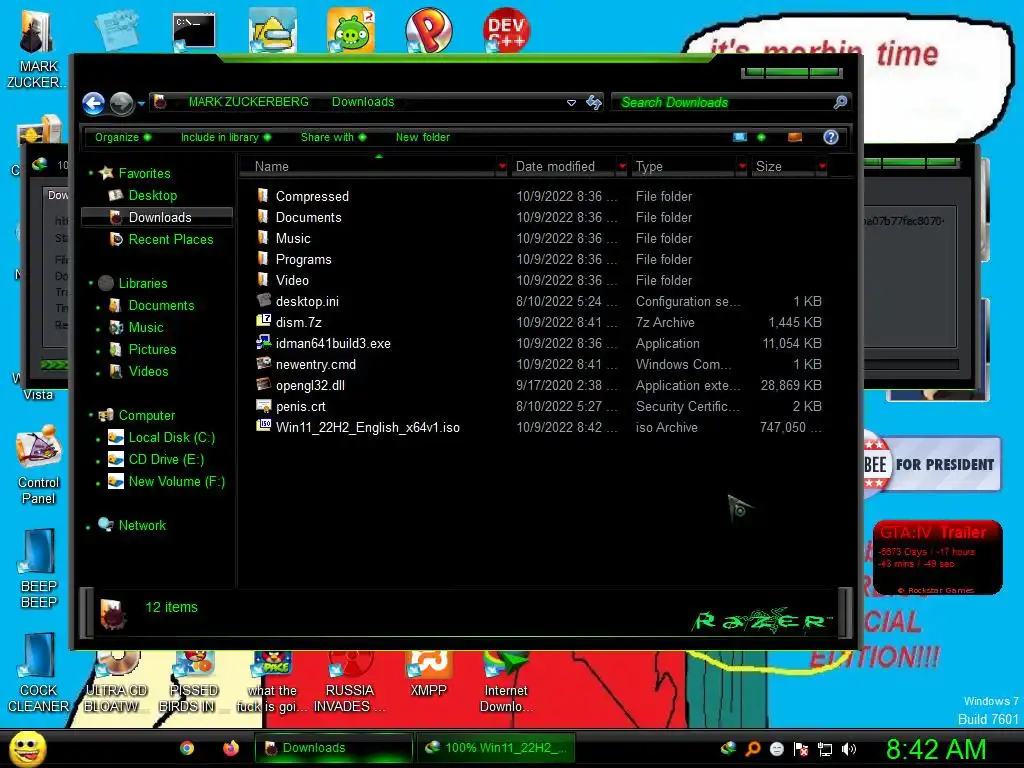Image resolution: width=1024 pixels, height=768 pixels.
Task: Select Local Disk (C:) in navigation pane
Action: (x=171, y=438)
